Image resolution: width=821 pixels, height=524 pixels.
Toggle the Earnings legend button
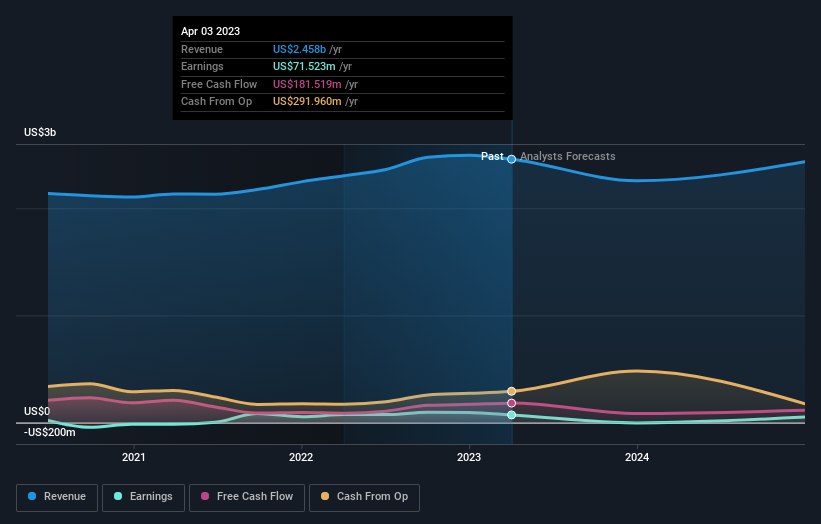click(143, 497)
